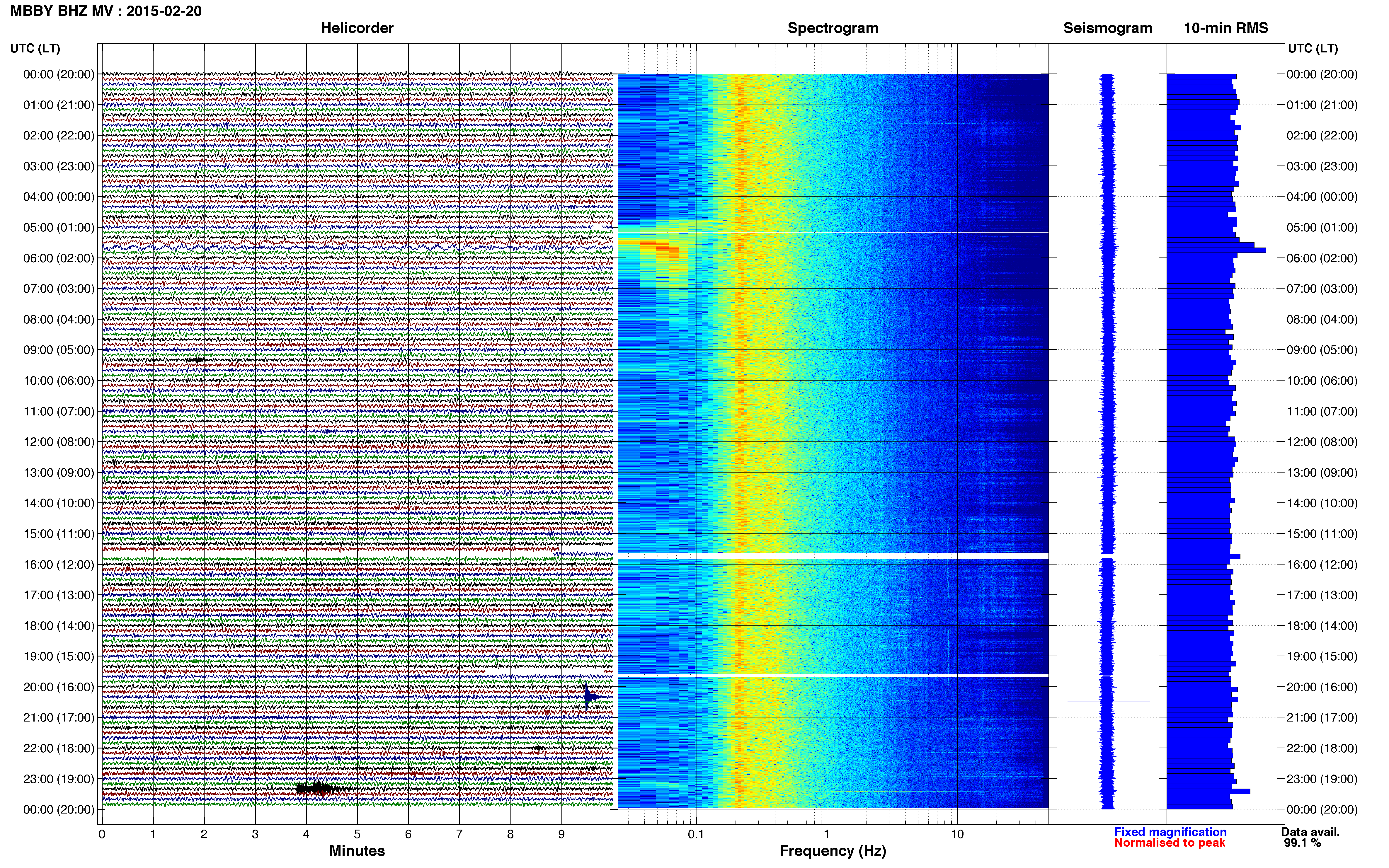Click the left-axis label "09:00 (05:00)"
The width and height of the screenshot is (1389, 868).
point(59,349)
